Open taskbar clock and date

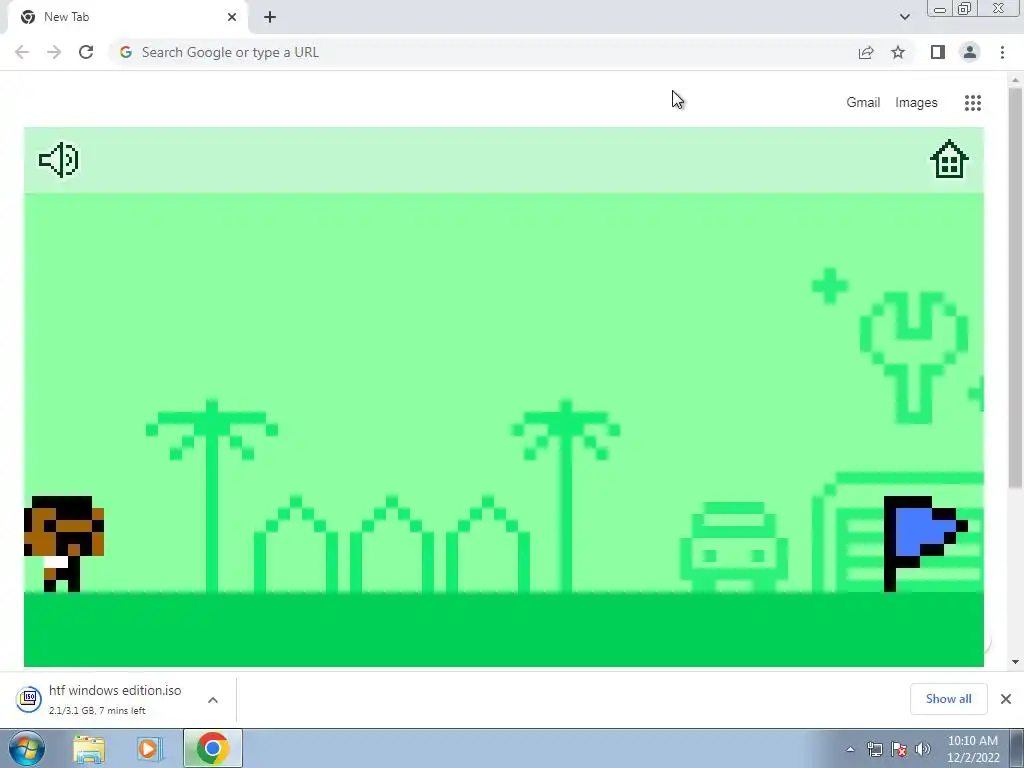point(973,749)
